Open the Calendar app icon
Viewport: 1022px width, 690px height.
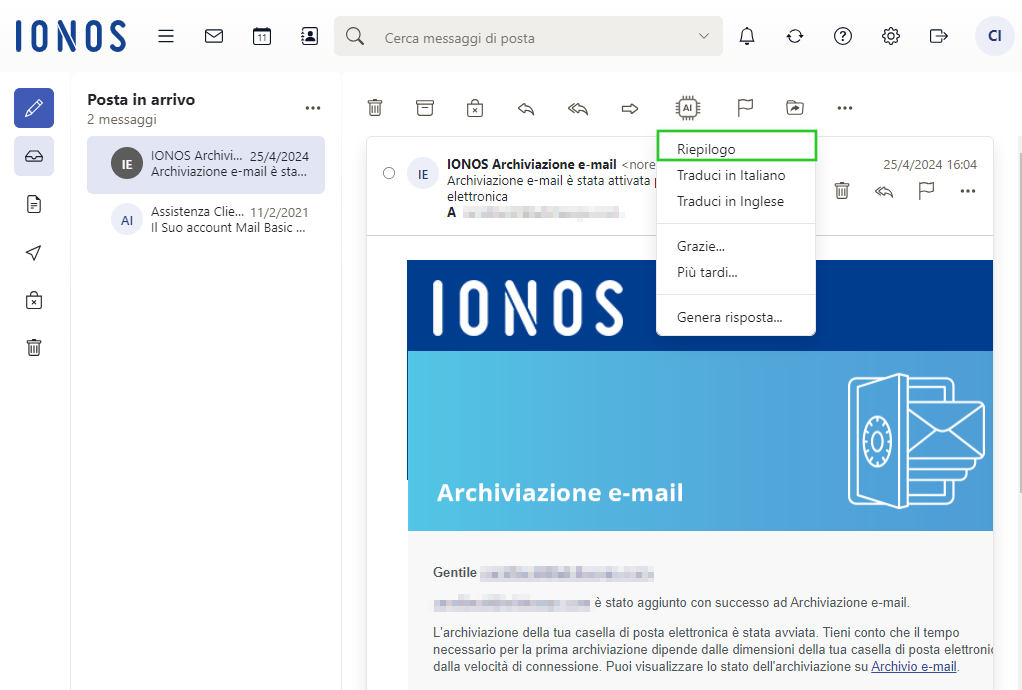pyautogui.click(x=261, y=36)
